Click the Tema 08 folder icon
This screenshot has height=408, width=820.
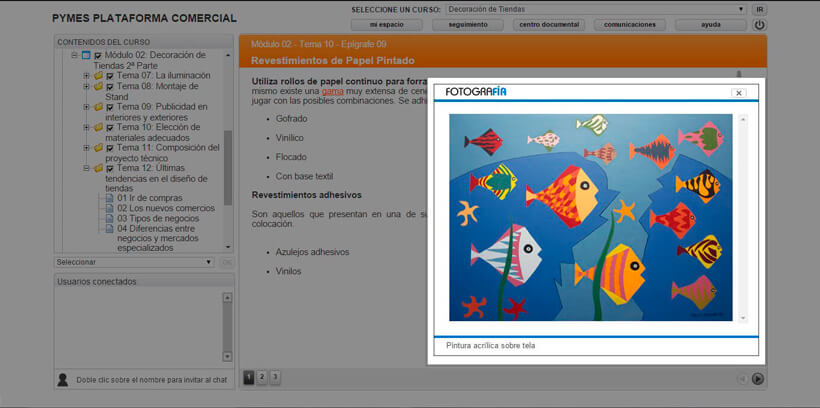tap(98, 86)
